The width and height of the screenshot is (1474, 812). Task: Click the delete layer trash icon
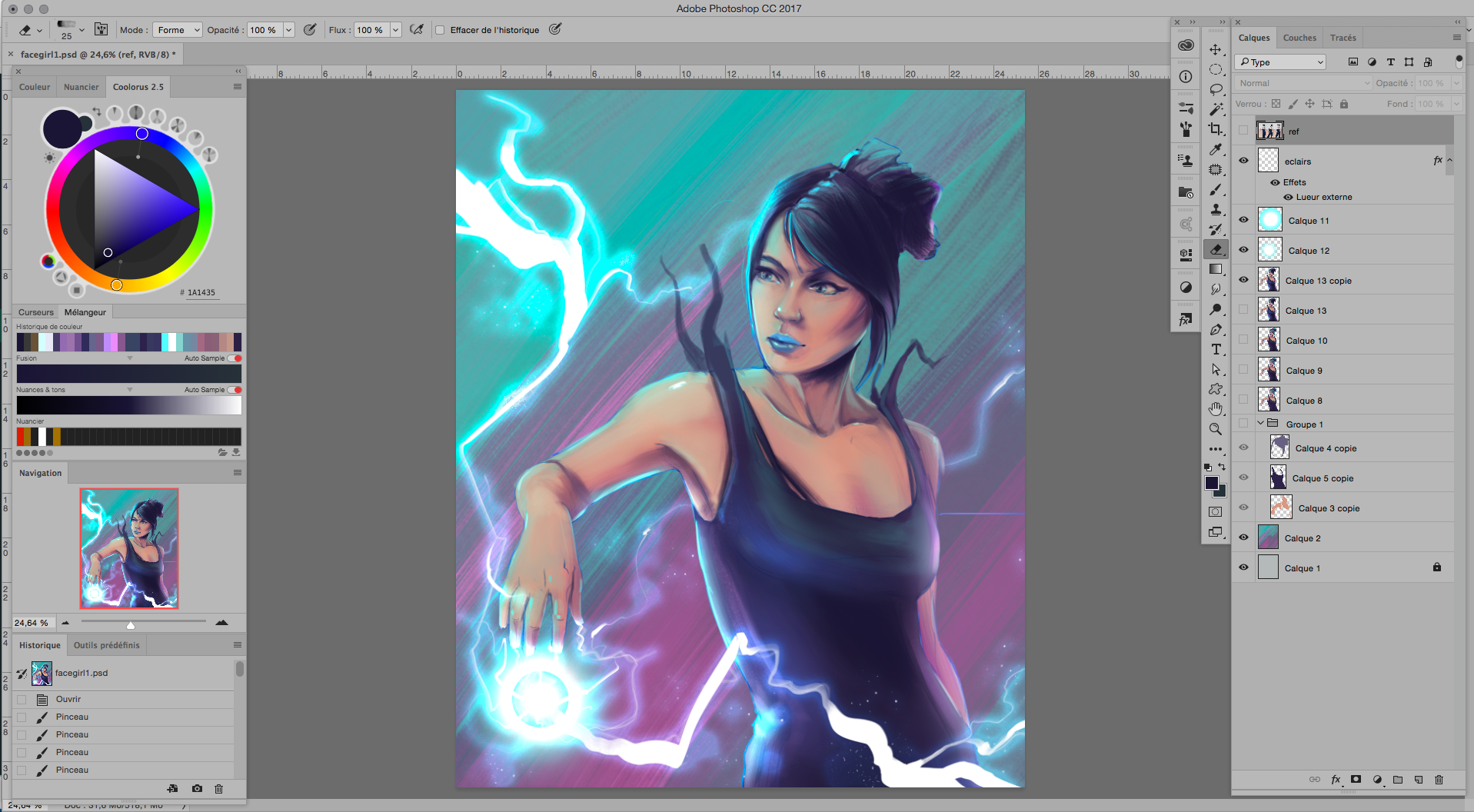[x=1439, y=780]
